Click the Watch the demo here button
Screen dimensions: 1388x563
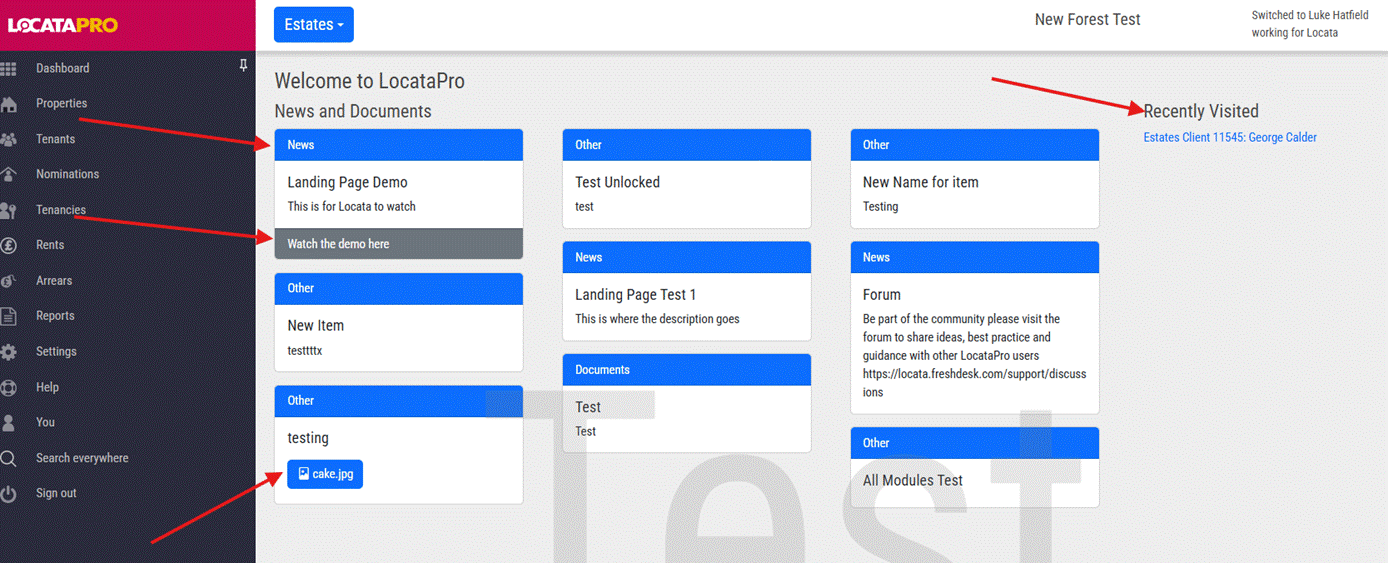pos(399,244)
